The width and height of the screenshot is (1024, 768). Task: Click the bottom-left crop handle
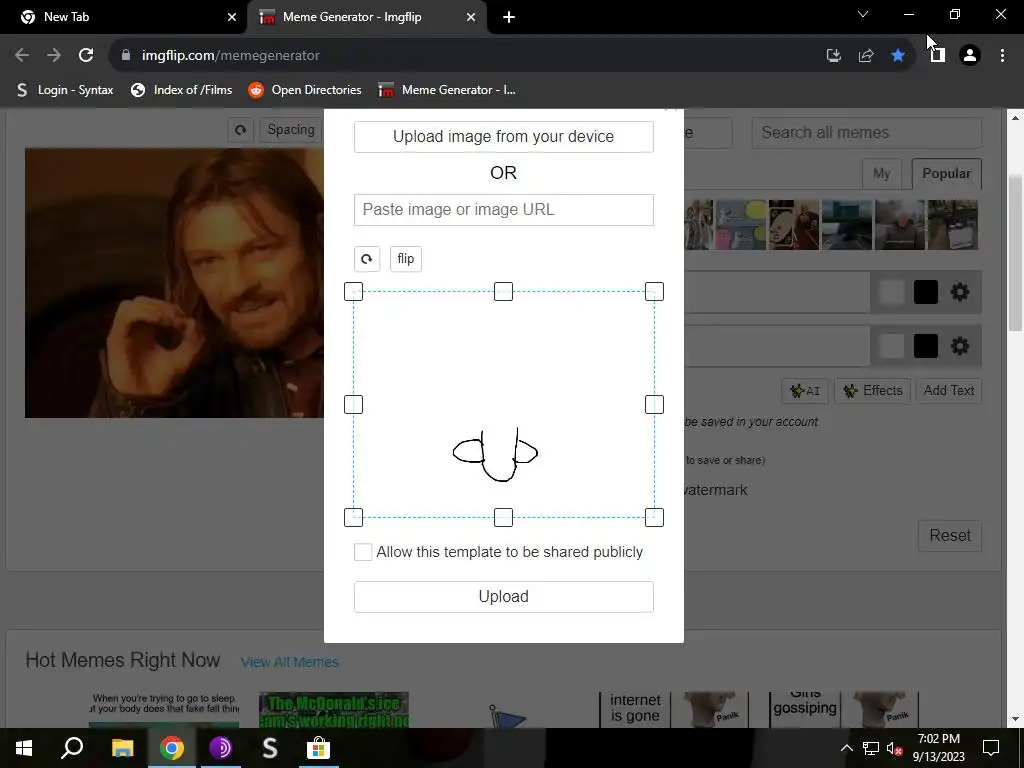click(x=353, y=517)
